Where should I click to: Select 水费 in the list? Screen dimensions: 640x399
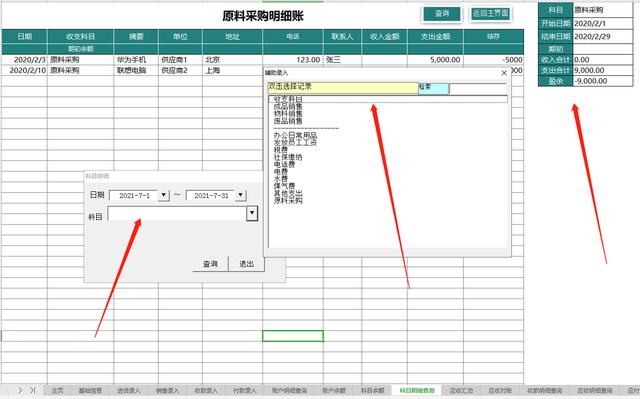[x=281, y=179]
